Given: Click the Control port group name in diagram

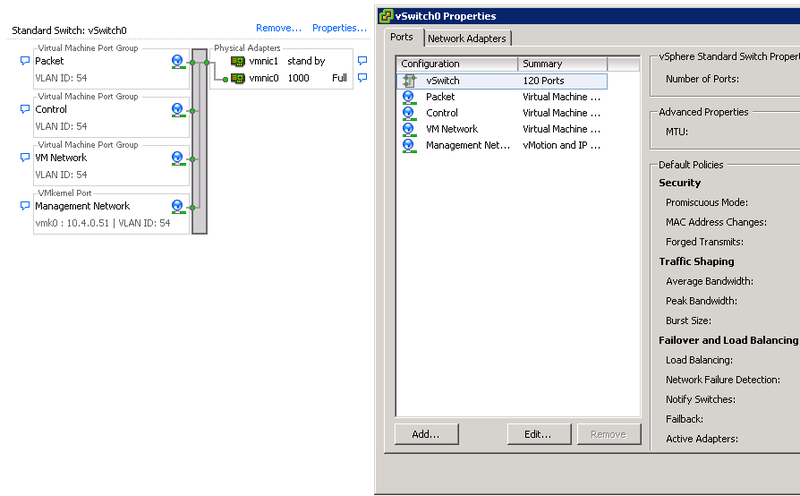Looking at the screenshot, I should coord(51,109).
